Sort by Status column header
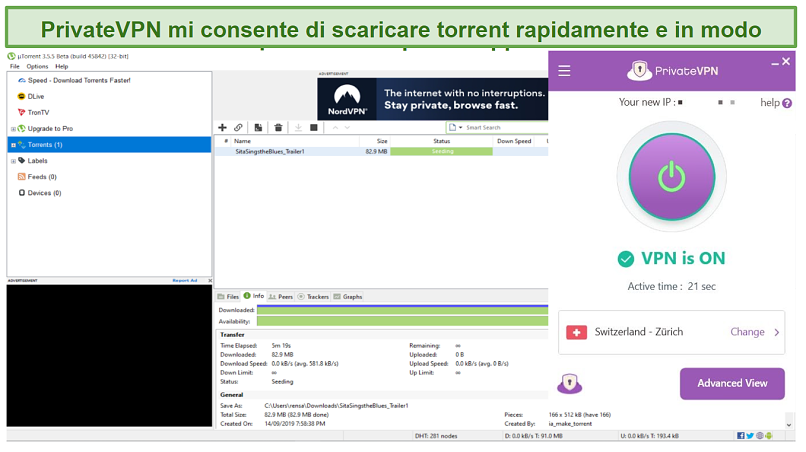806x452 pixels. [x=442, y=141]
